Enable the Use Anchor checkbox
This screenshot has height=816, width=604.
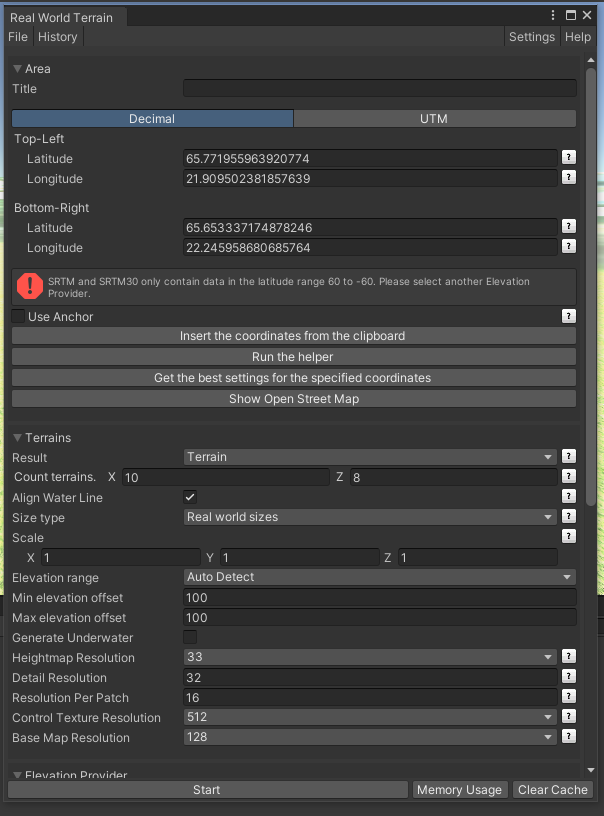pos(18,316)
